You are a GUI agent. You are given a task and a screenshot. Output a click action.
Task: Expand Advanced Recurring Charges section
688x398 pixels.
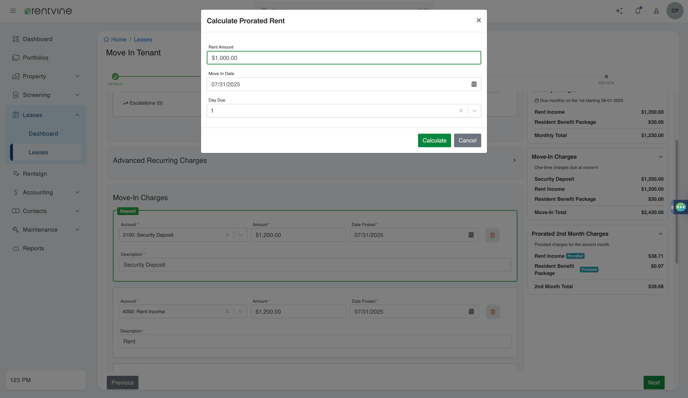(514, 161)
